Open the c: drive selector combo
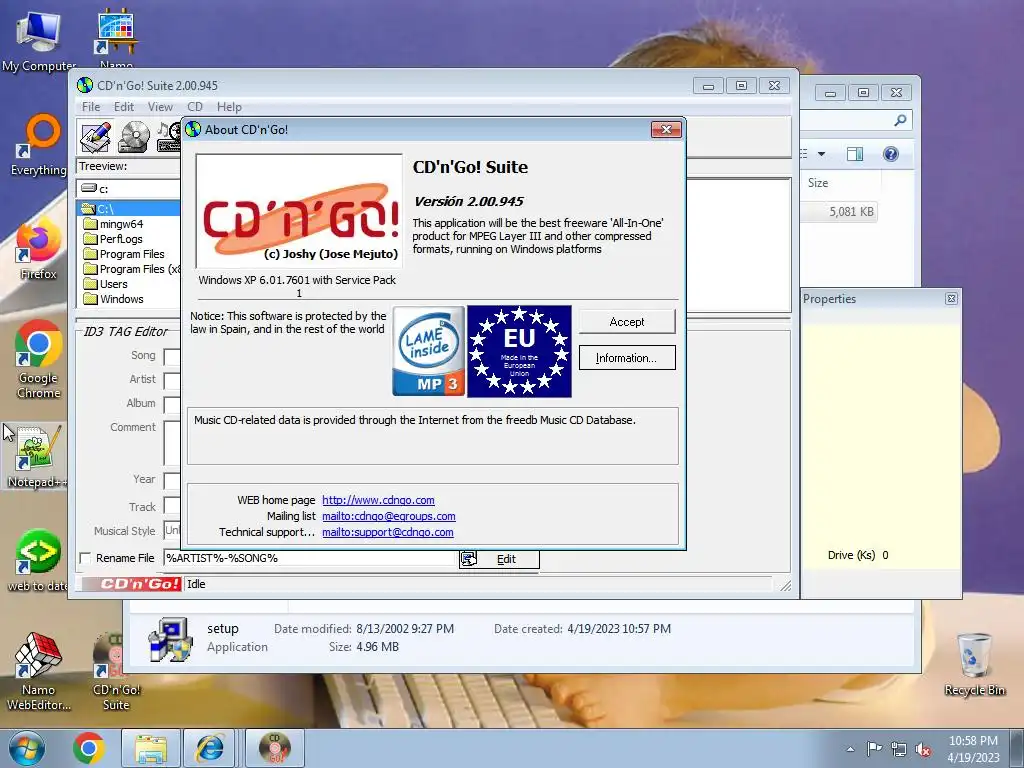 tap(129, 189)
